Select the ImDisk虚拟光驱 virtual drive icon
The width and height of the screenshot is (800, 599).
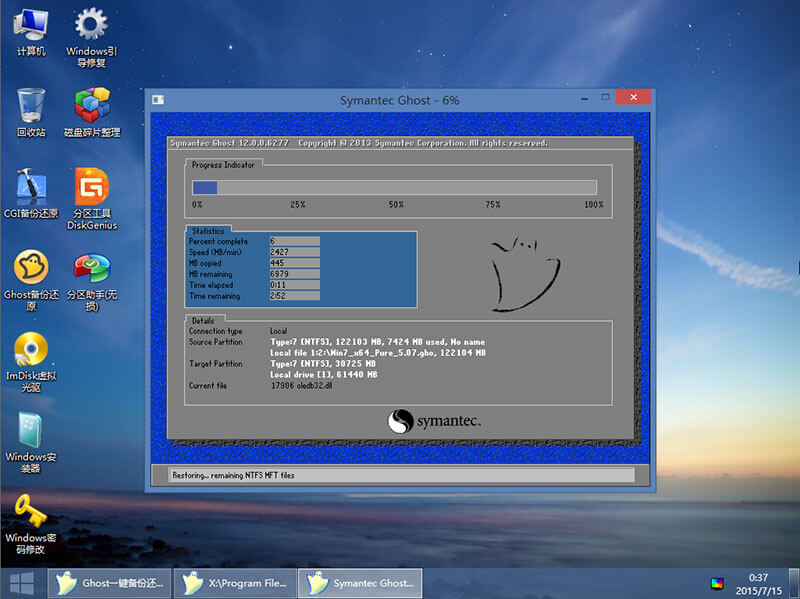coord(31,349)
